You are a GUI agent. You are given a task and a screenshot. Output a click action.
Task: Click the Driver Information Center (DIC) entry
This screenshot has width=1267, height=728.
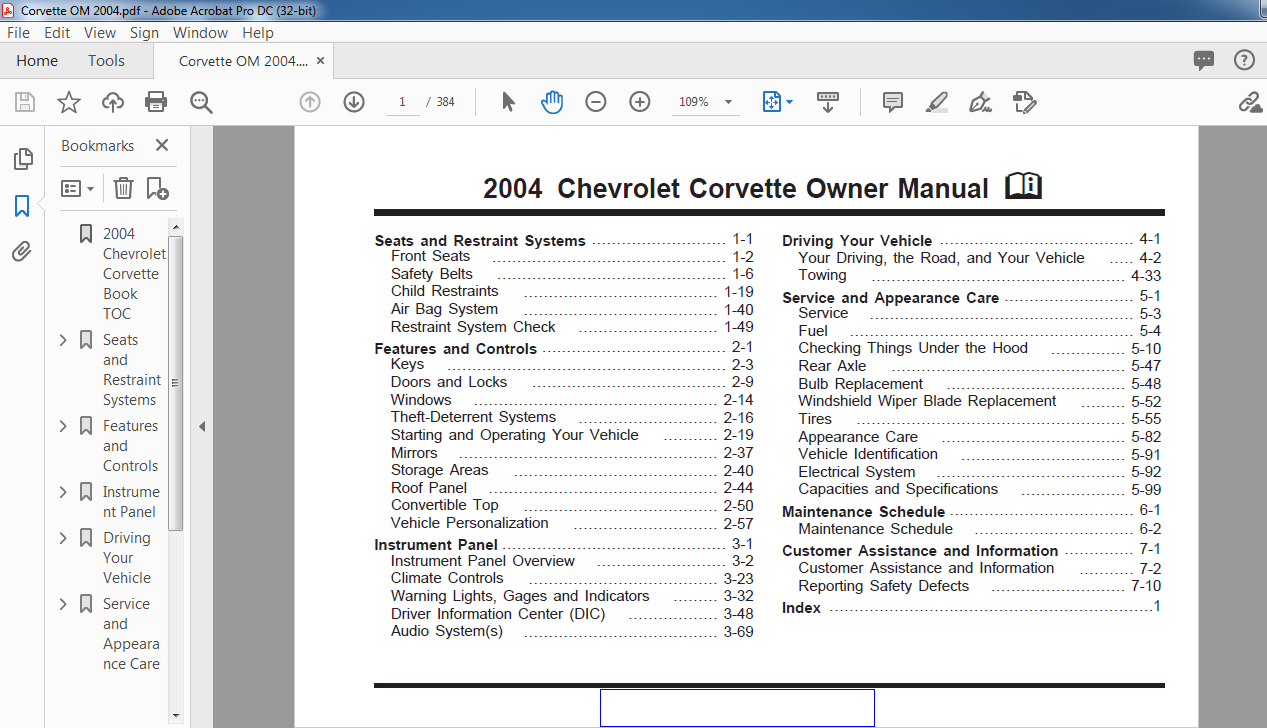[498, 614]
